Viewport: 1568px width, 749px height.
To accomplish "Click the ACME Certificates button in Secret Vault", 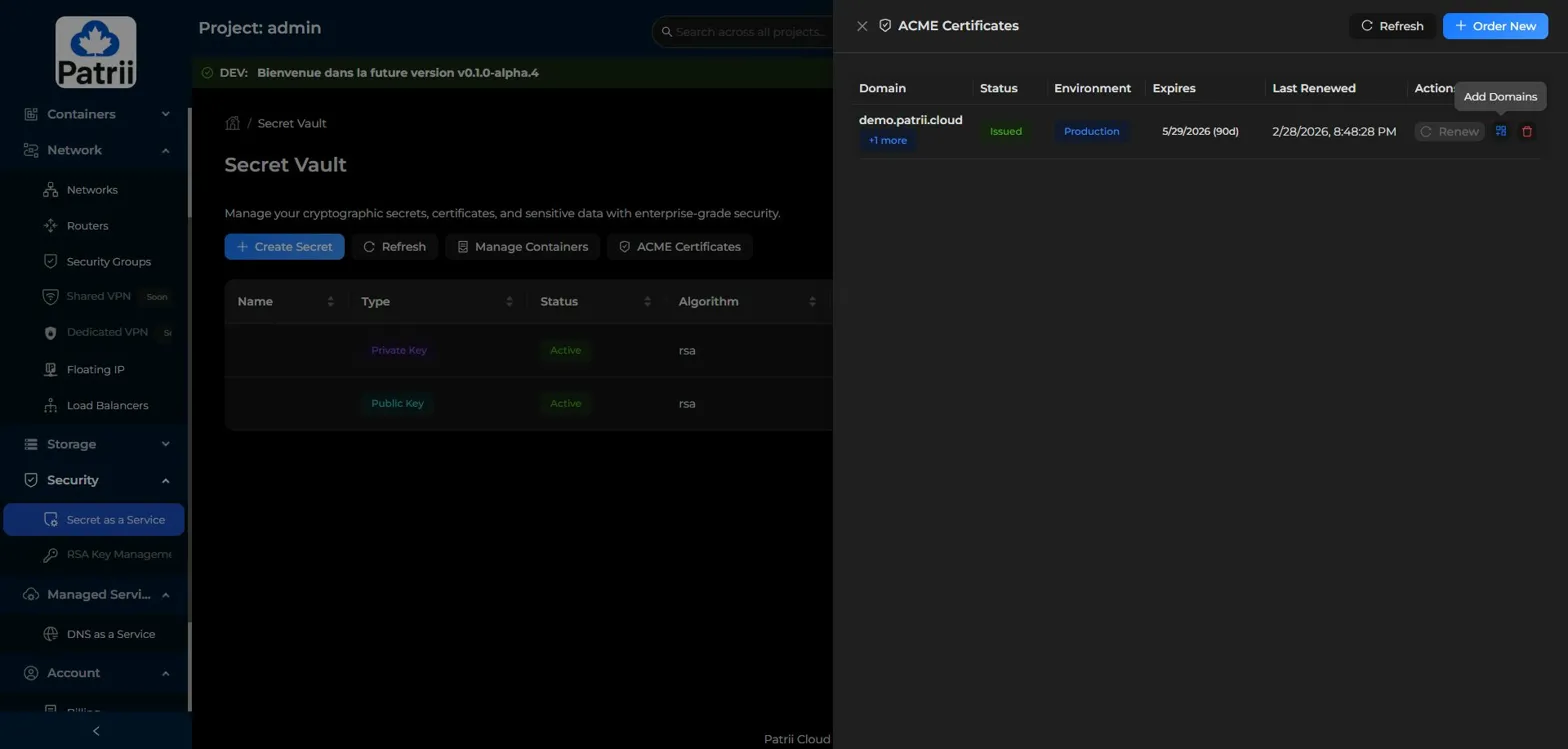I will pyautogui.click(x=680, y=247).
